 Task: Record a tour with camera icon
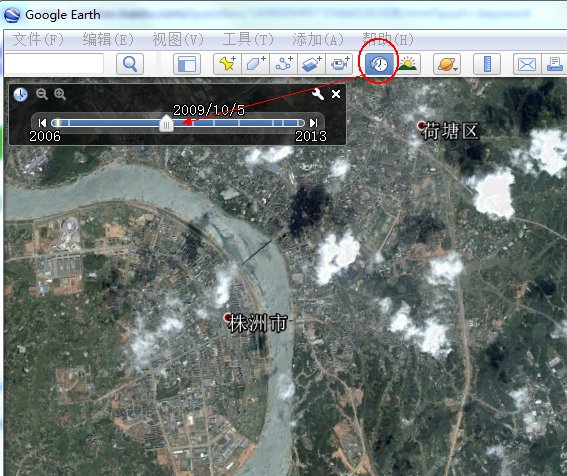(340, 64)
